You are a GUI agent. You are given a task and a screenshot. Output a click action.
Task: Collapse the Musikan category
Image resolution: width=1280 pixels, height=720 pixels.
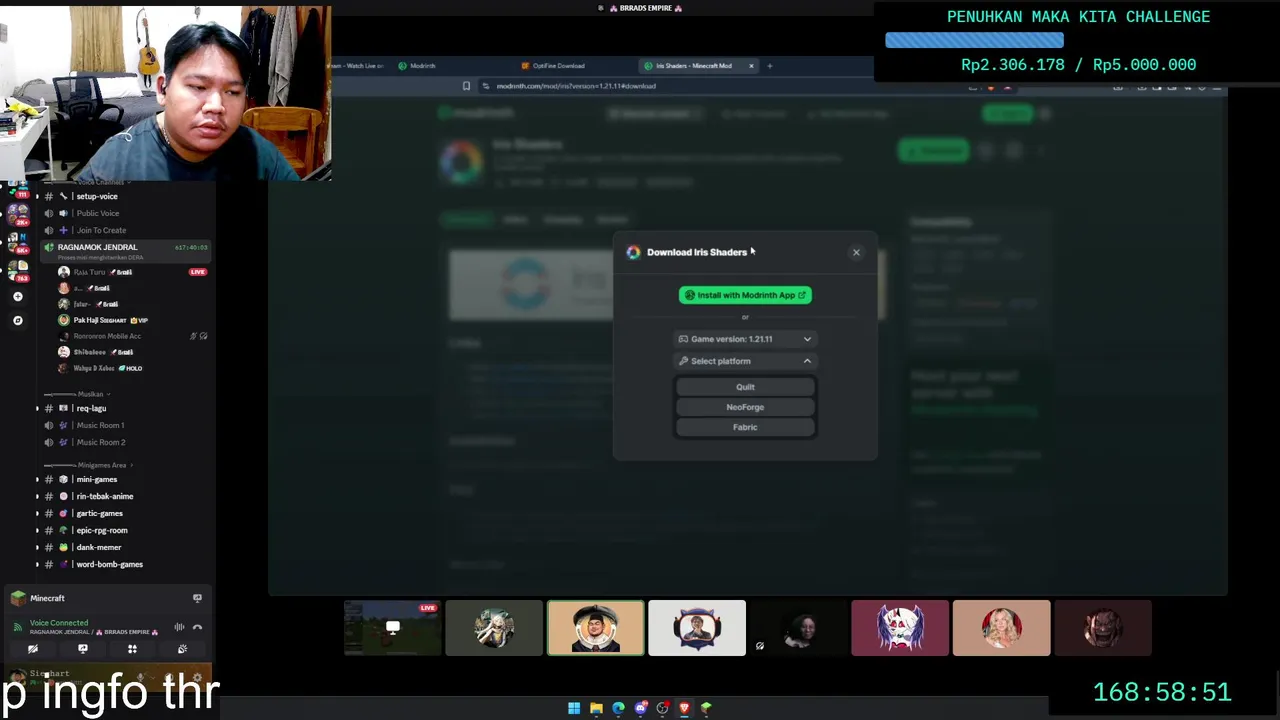click(x=91, y=394)
